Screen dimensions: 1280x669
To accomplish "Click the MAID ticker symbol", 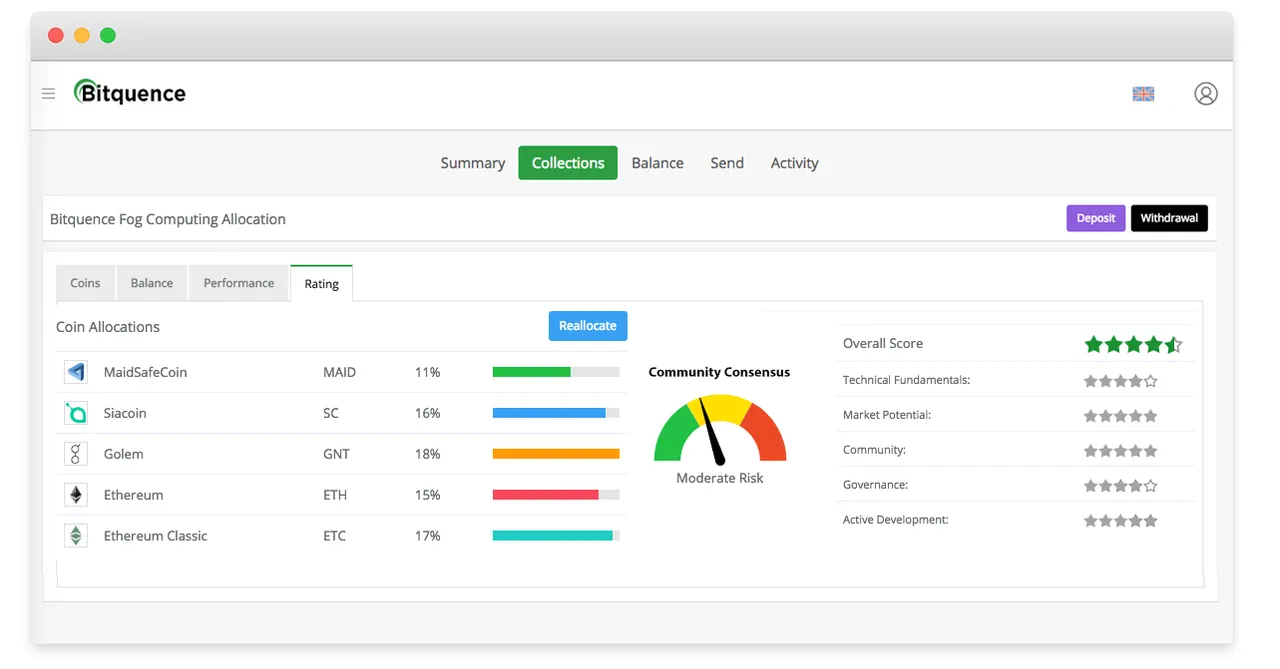I will [x=339, y=372].
